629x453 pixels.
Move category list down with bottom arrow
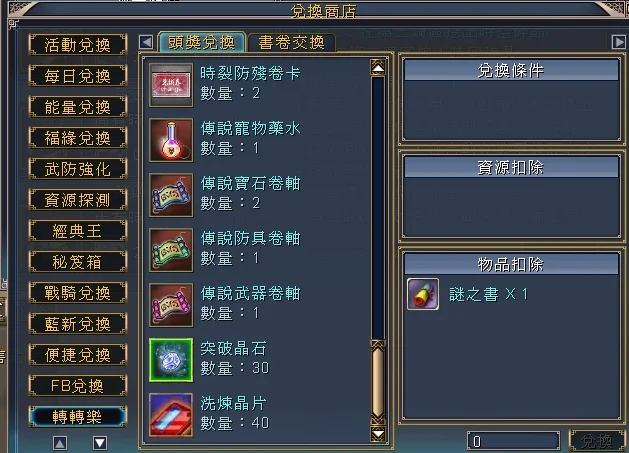pyautogui.click(x=100, y=443)
